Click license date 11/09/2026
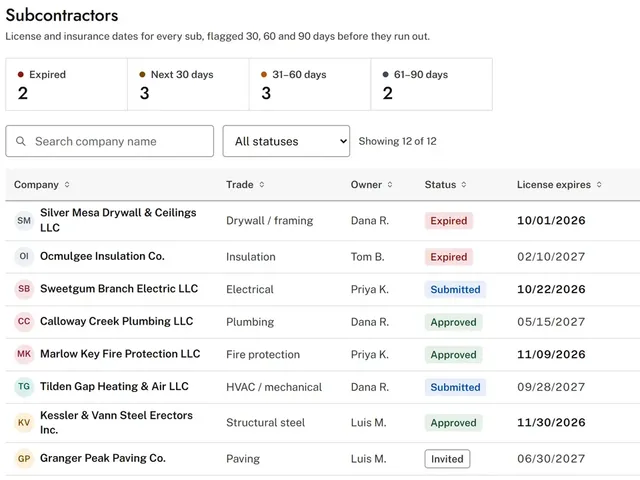 [551, 354]
